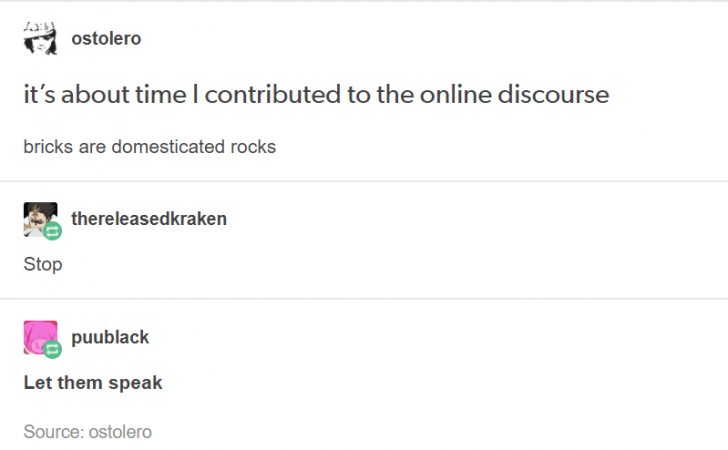Click the "Stop" reply text
Image resolution: width=728 pixels, height=450 pixels.
coord(43,264)
